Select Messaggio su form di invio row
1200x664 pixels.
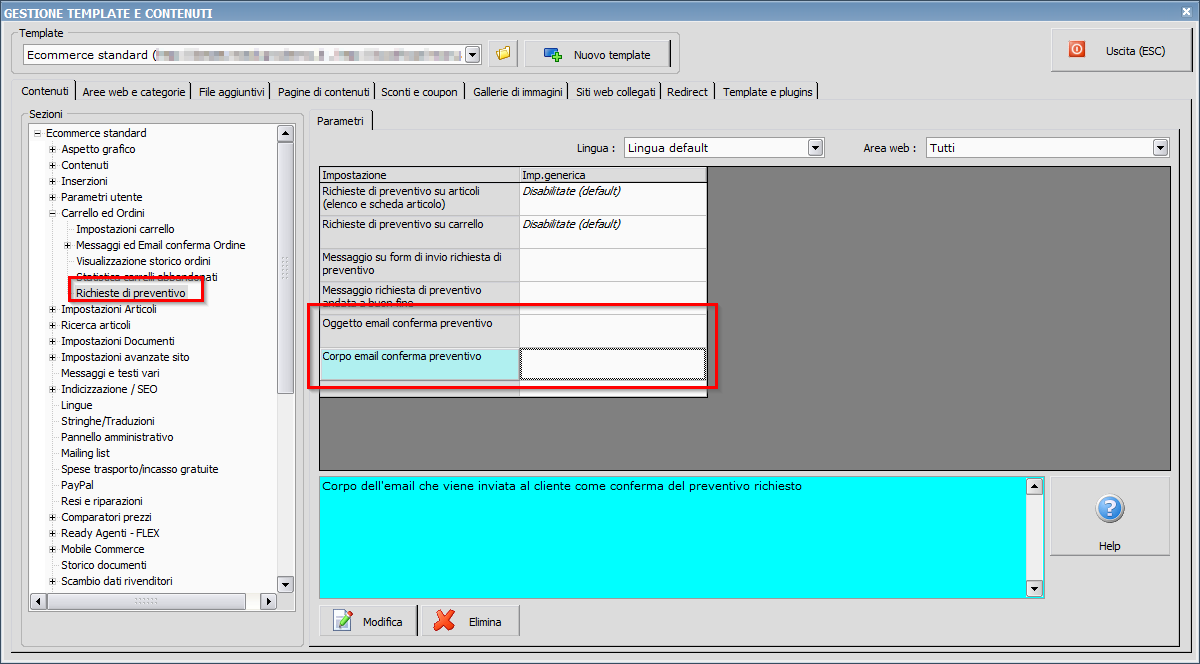[x=513, y=265]
